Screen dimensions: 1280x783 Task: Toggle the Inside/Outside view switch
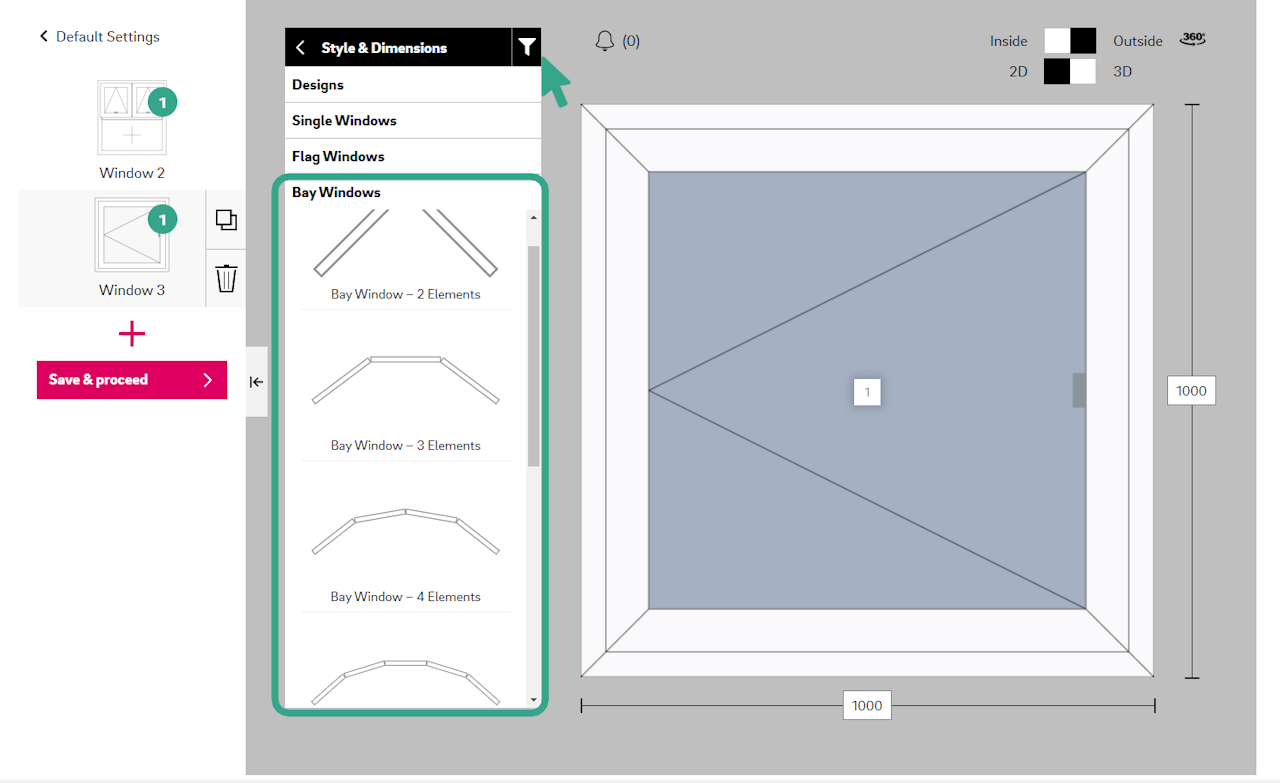tap(1070, 41)
